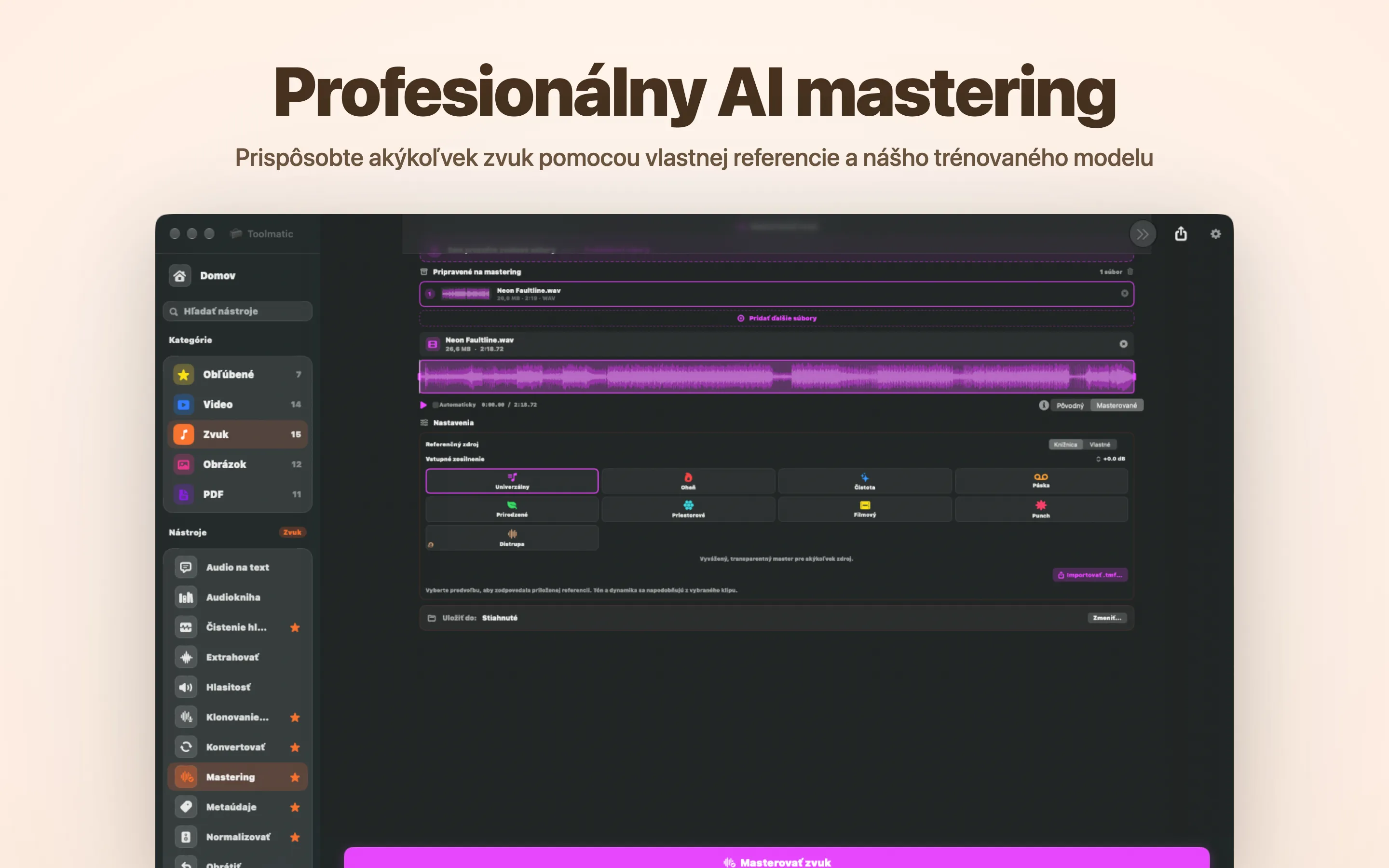
Task: Click the Importovať .tmf... button
Action: coord(1090,575)
